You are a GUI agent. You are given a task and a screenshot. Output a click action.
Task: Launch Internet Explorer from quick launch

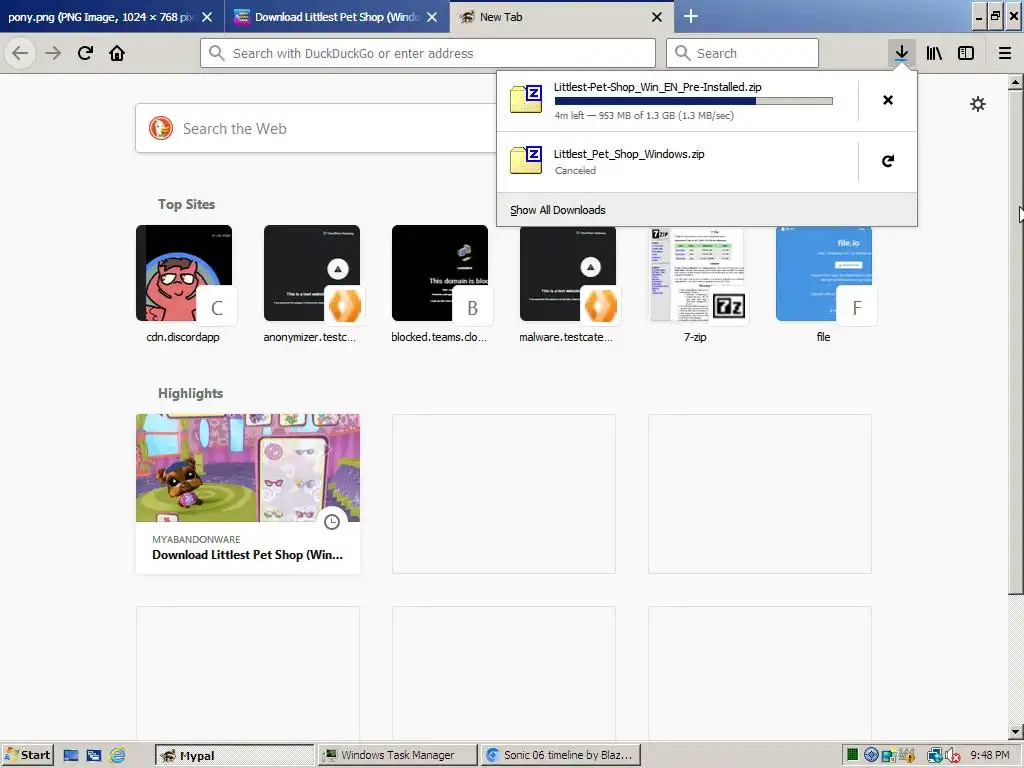point(118,756)
